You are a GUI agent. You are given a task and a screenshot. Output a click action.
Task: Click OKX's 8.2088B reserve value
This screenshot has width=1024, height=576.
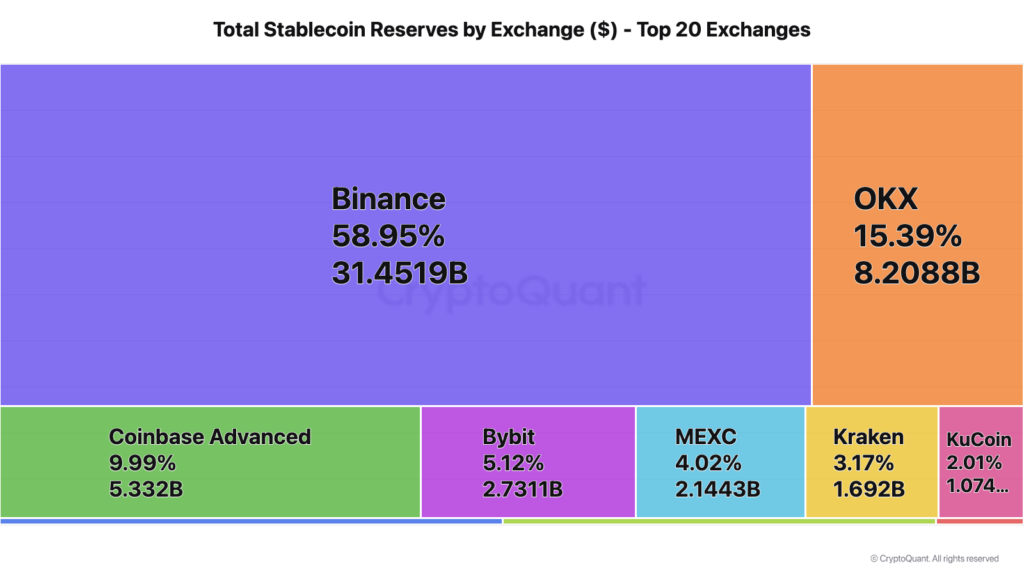pos(916,272)
